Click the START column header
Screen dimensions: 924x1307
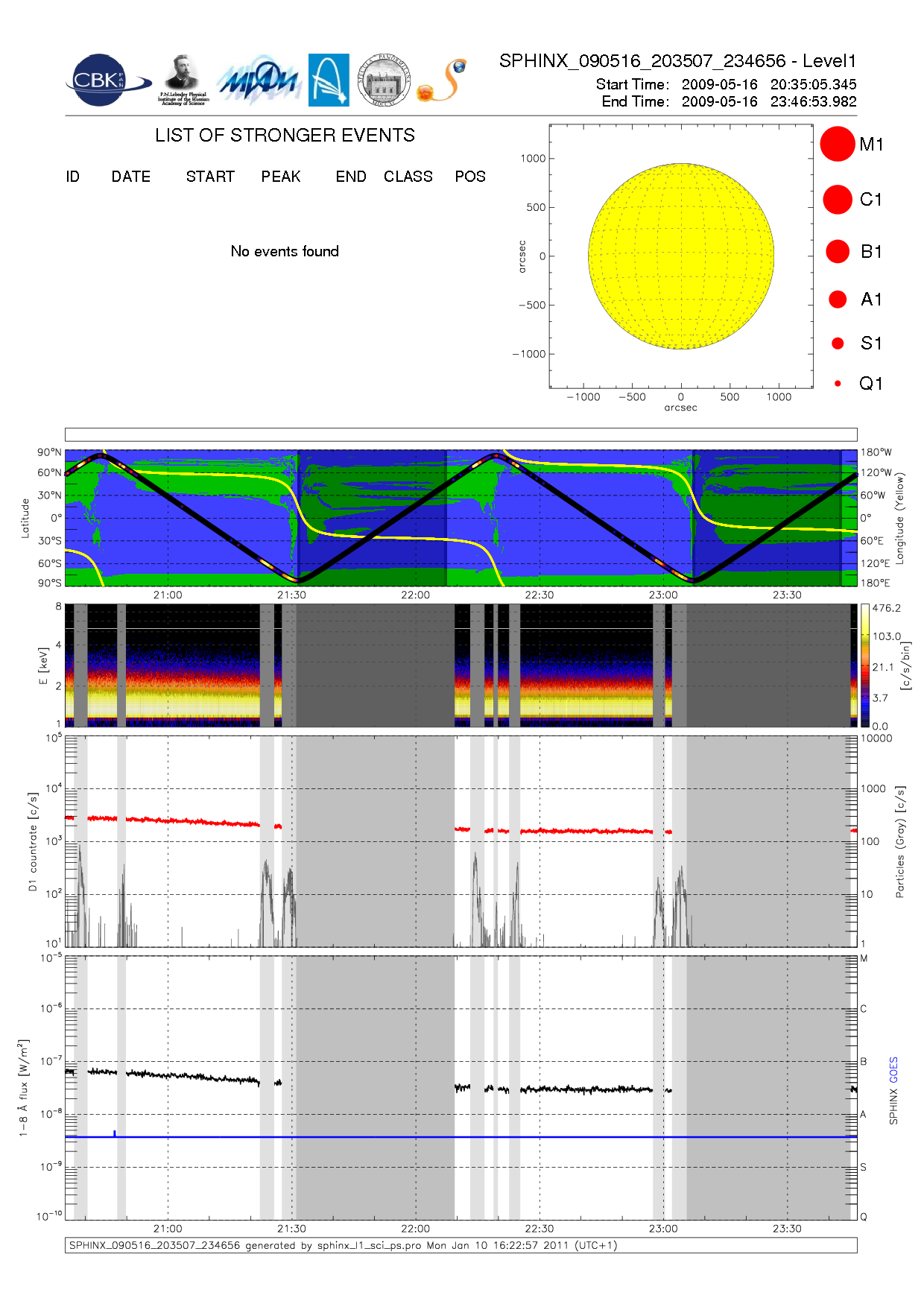point(210,177)
